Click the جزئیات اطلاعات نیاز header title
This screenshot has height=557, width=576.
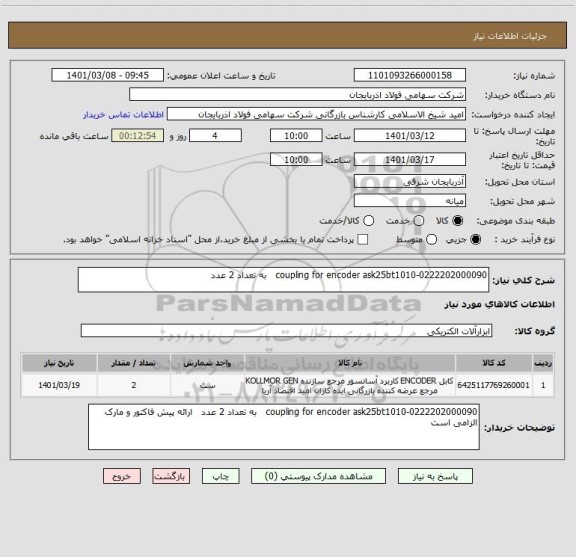[x=510, y=36]
